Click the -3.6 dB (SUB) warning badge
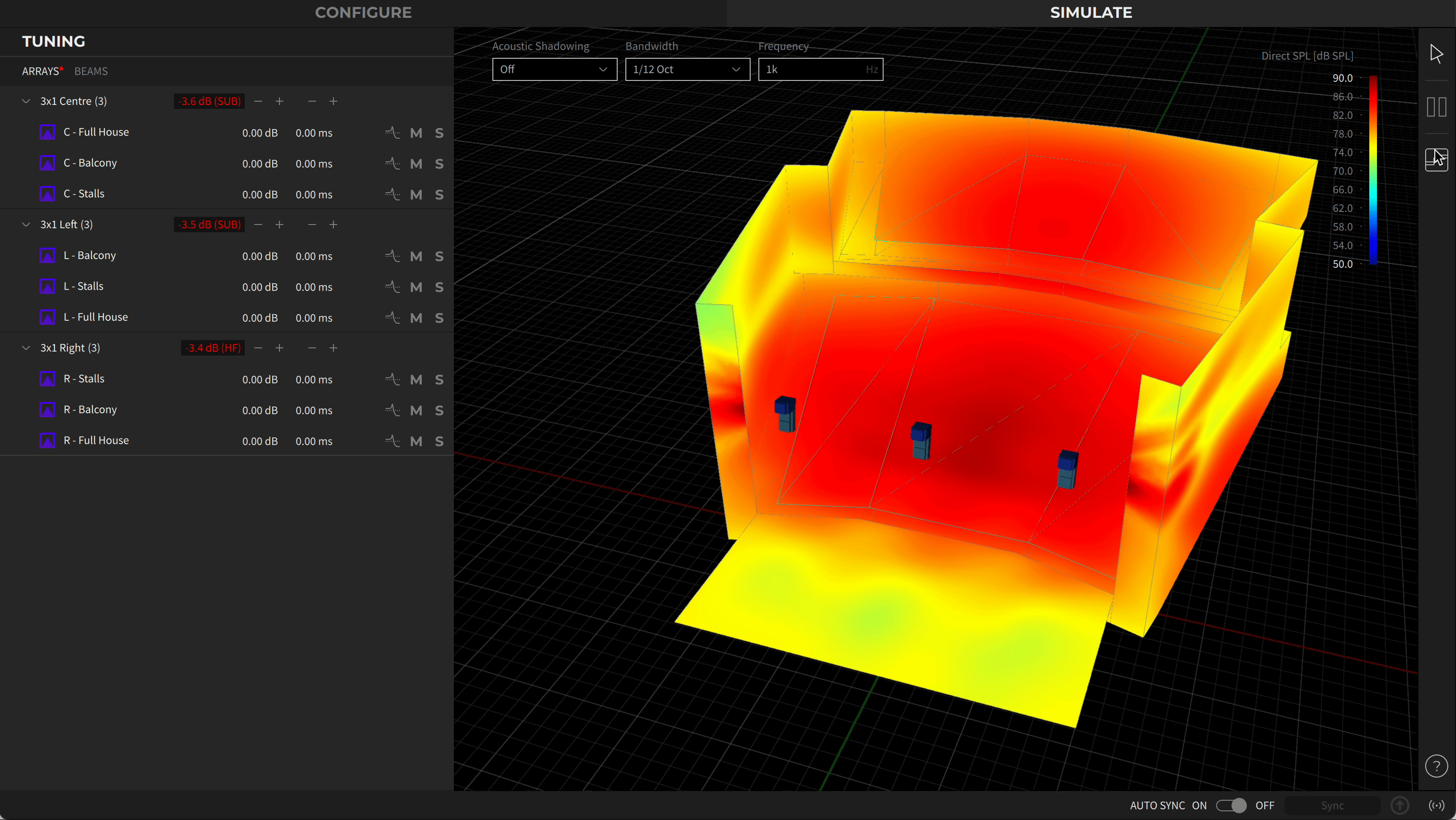1456x820 pixels. [210, 101]
